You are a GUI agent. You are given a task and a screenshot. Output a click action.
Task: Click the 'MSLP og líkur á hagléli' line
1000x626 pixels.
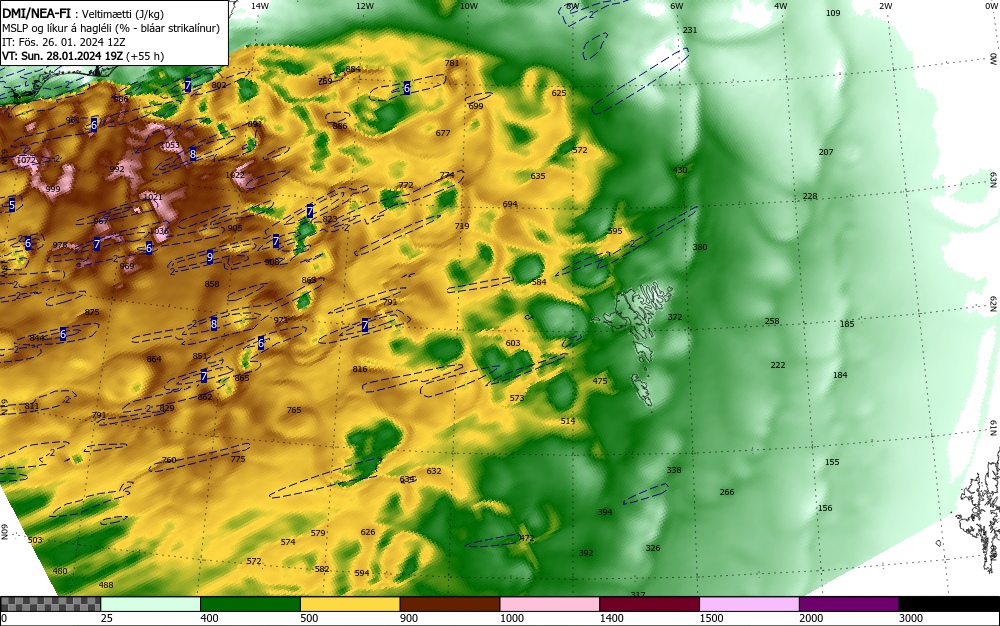coord(111,28)
